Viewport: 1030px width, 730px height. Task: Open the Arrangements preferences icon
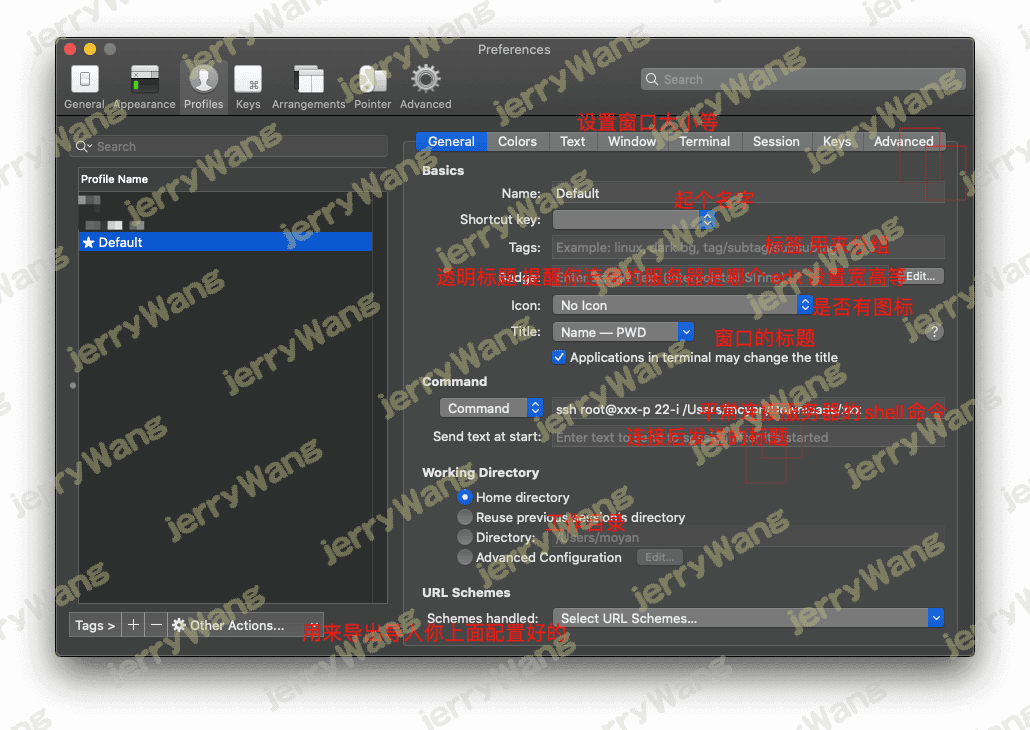point(308,86)
